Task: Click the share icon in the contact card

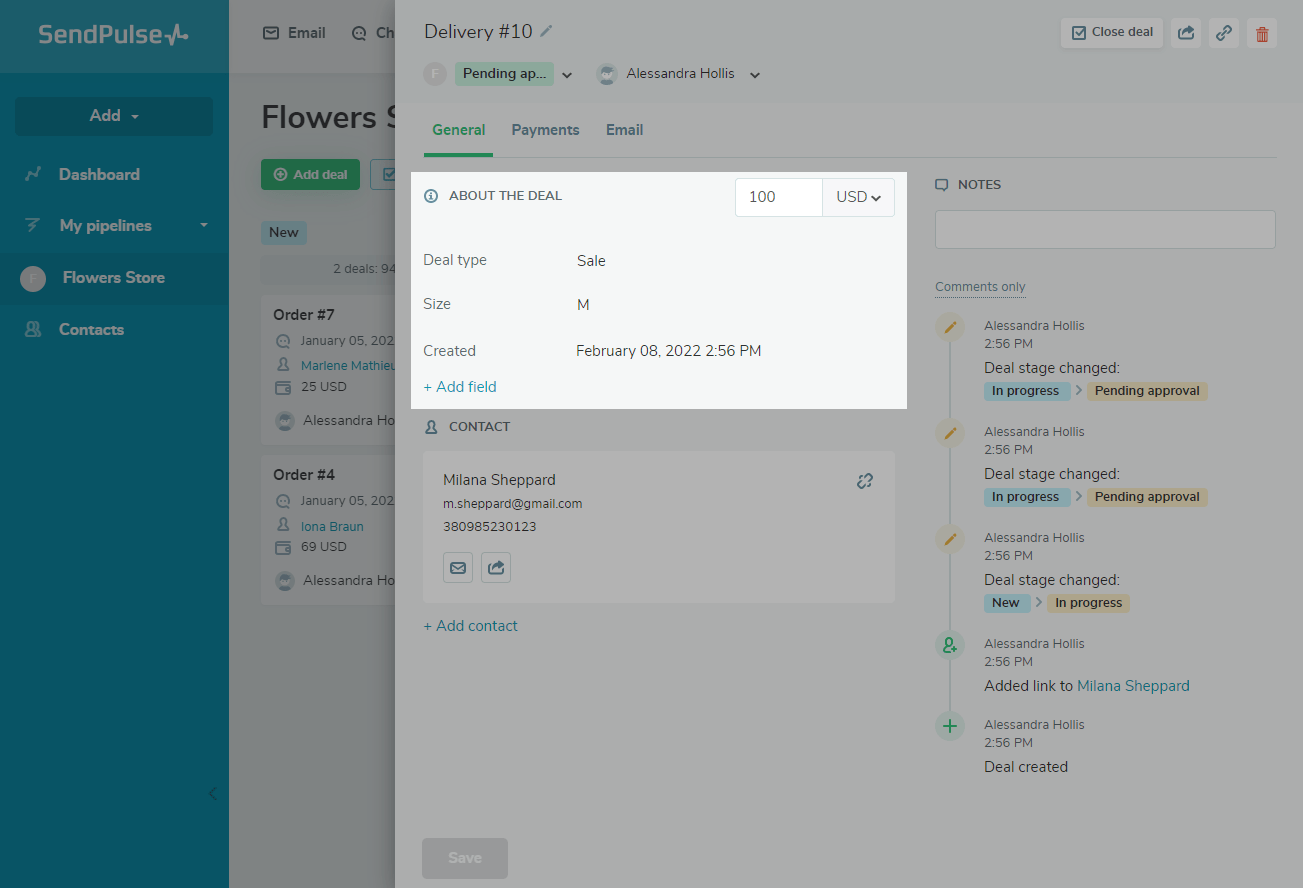Action: (496, 568)
